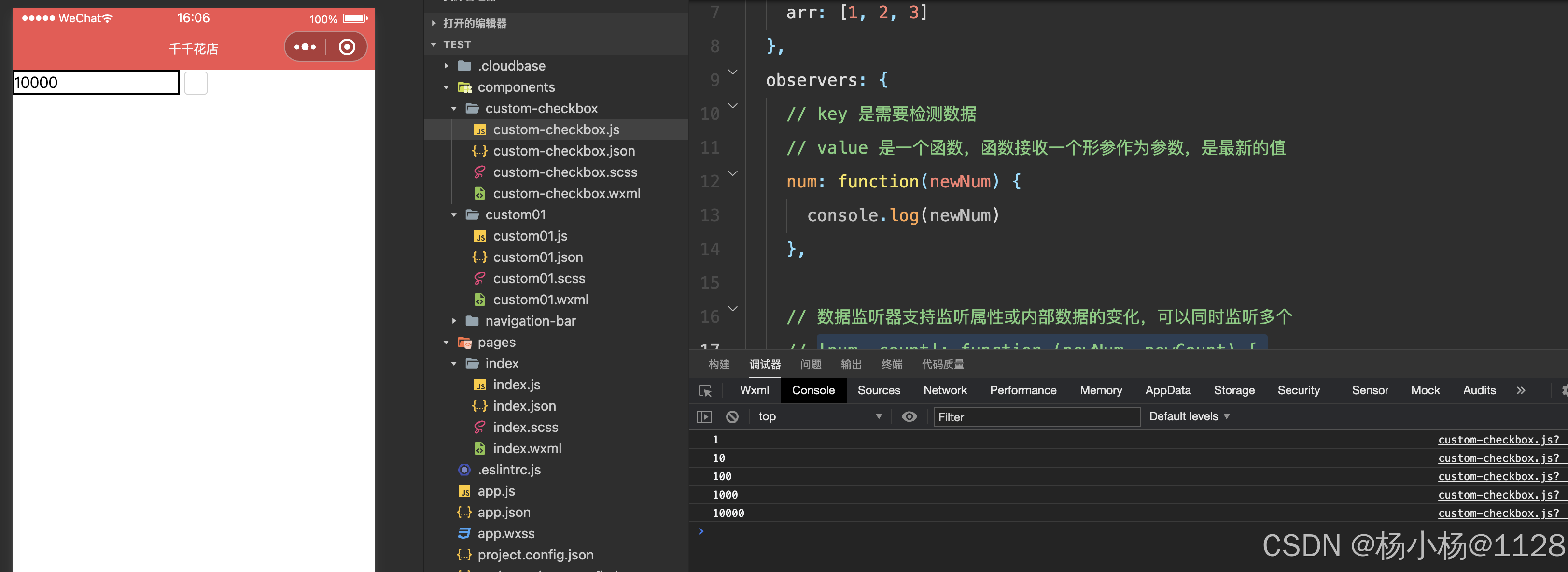
Task: Click the mini program three-dots menu icon
Action: pyautogui.click(x=305, y=47)
